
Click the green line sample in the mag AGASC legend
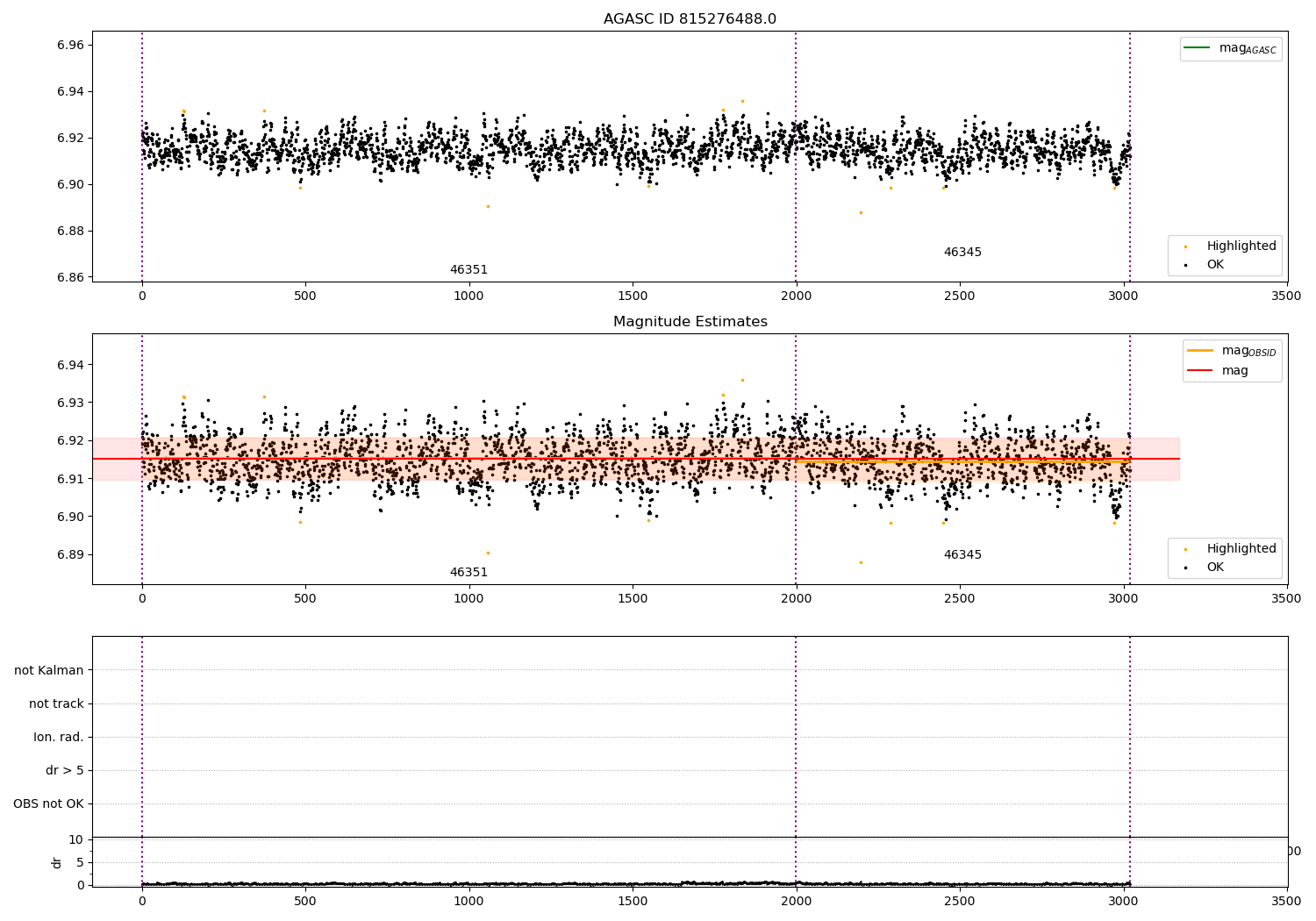(1197, 47)
